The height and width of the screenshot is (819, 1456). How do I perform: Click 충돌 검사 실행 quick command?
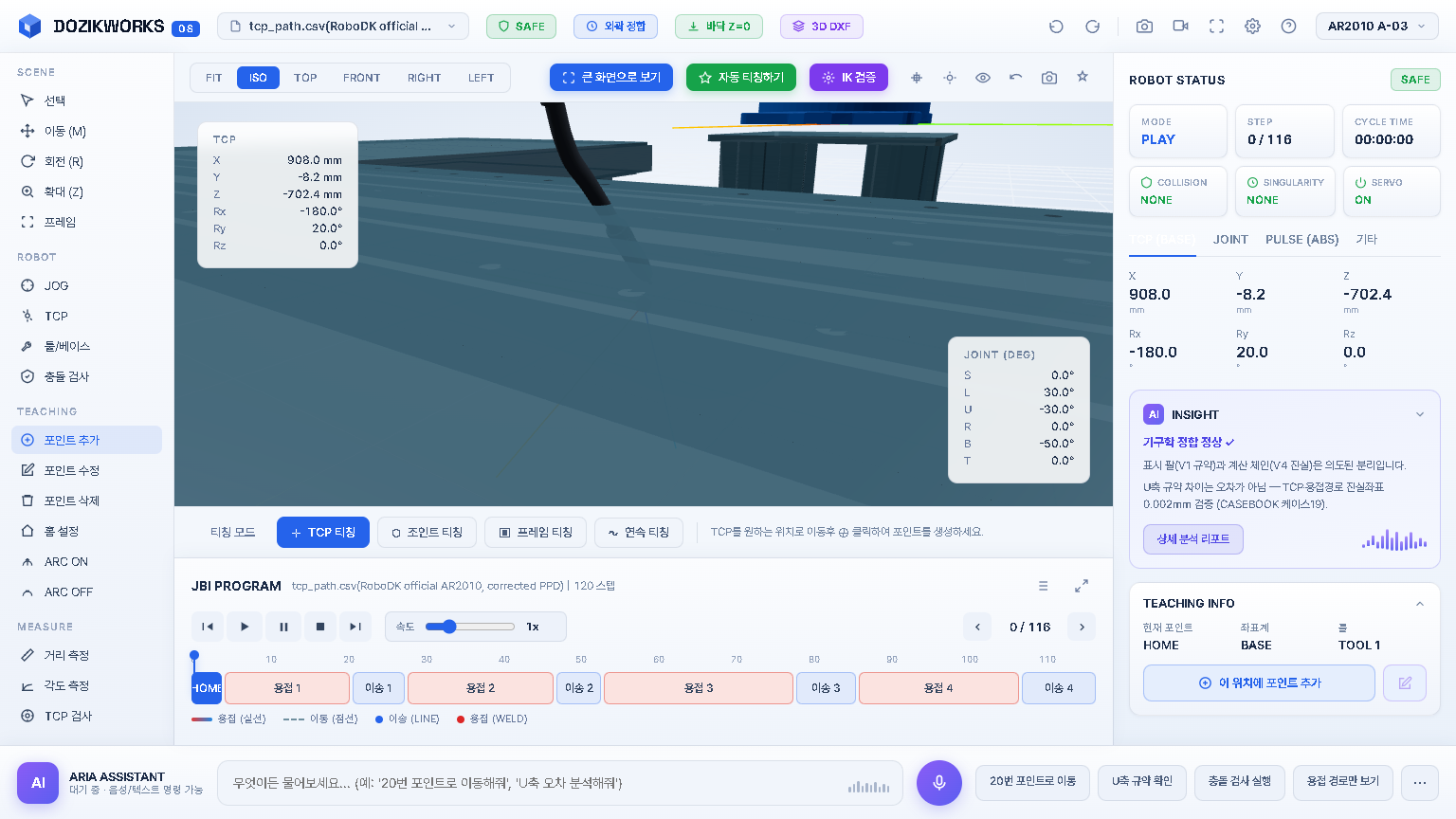click(1240, 782)
